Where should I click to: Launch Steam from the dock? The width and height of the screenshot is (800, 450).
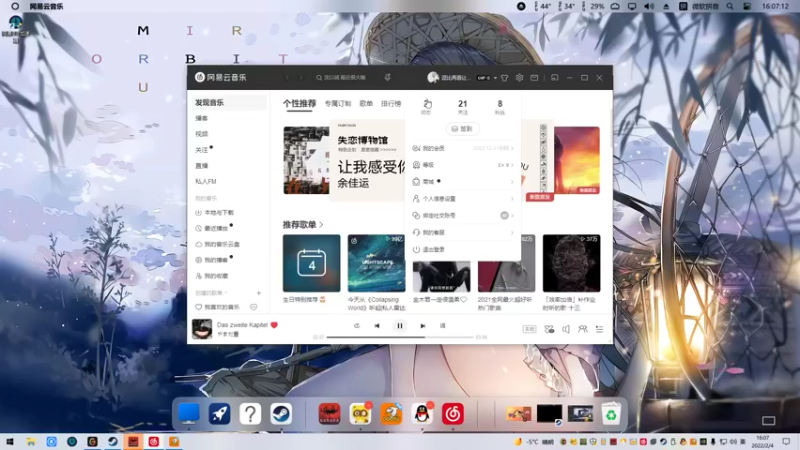click(281, 414)
